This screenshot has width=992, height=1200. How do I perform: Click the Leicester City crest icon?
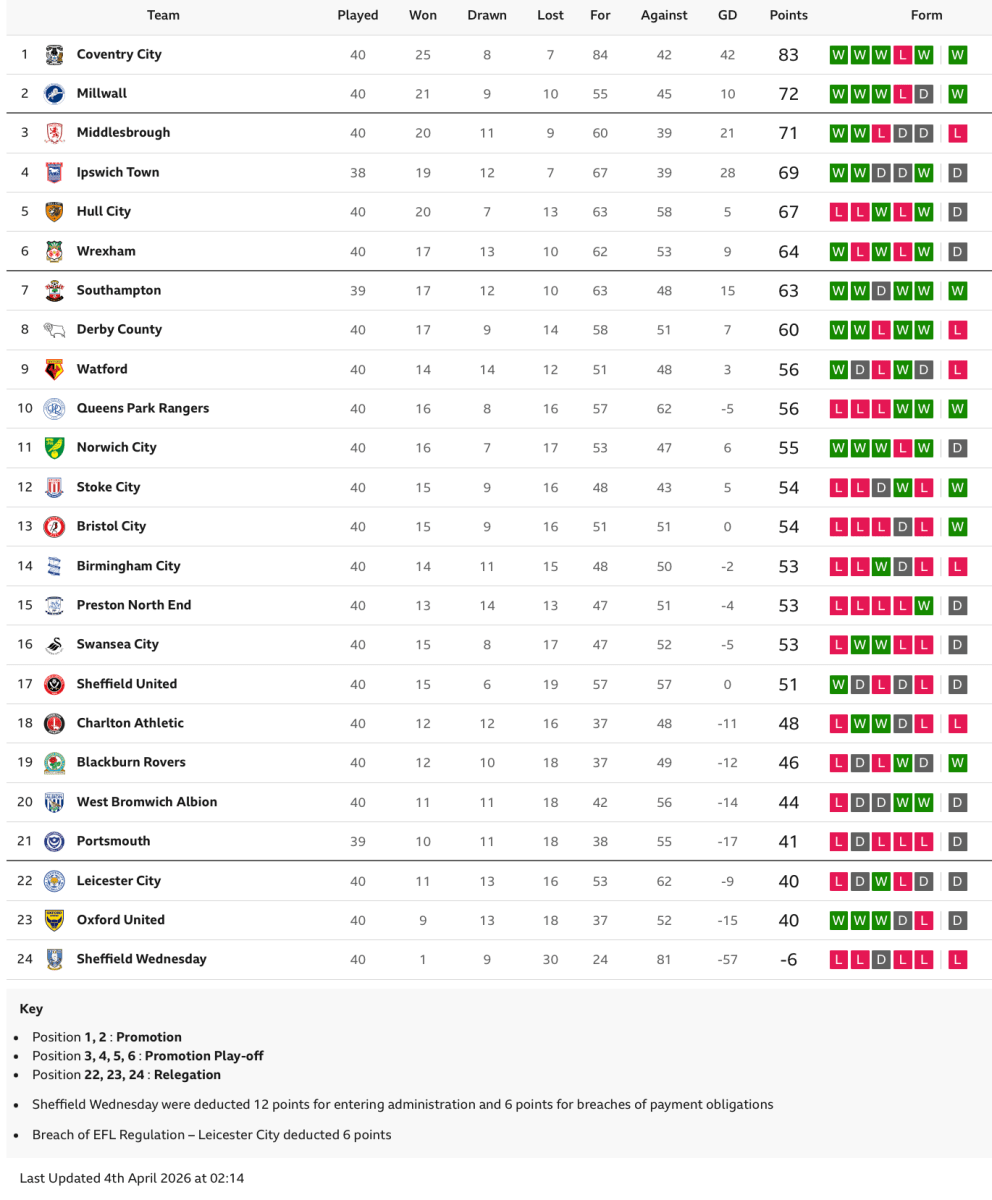(x=55, y=881)
